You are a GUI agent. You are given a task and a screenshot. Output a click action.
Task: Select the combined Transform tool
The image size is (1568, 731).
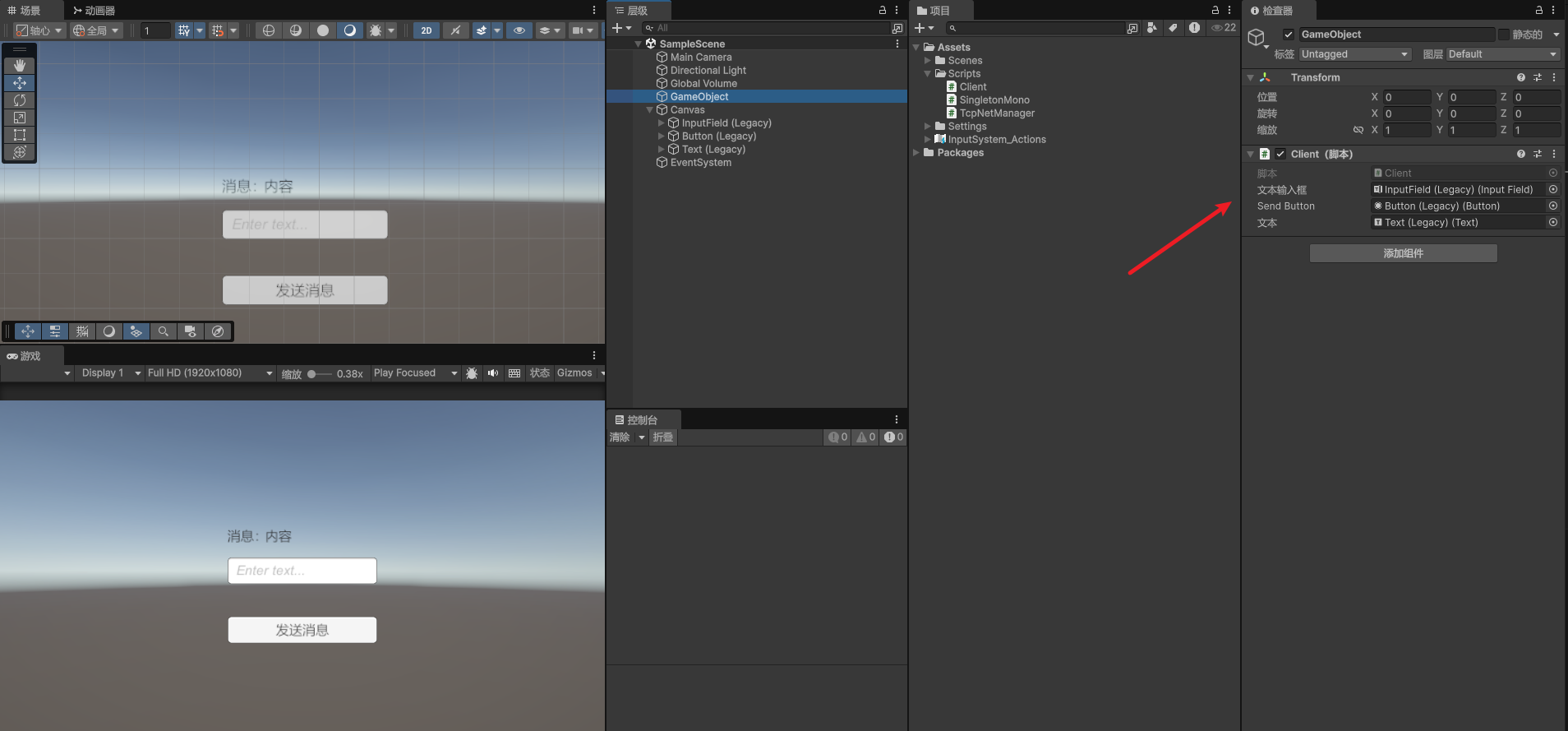point(20,152)
